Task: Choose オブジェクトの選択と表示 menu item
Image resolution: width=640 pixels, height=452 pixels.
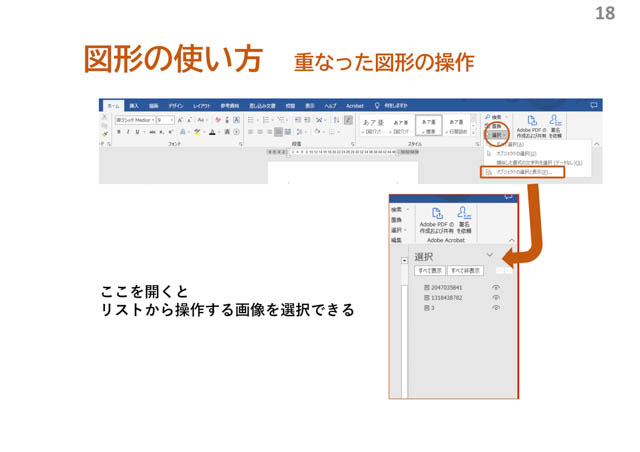Action: 525,172
